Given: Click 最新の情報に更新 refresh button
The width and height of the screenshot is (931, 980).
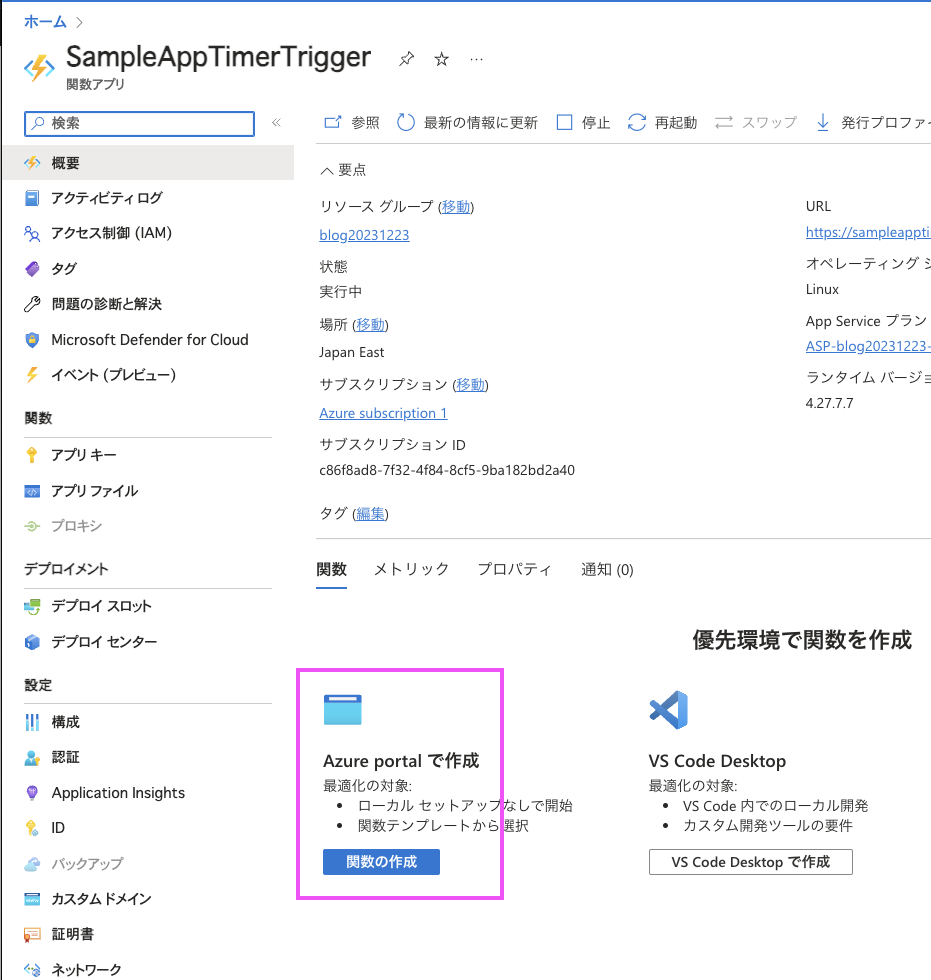Looking at the screenshot, I should pos(467,122).
